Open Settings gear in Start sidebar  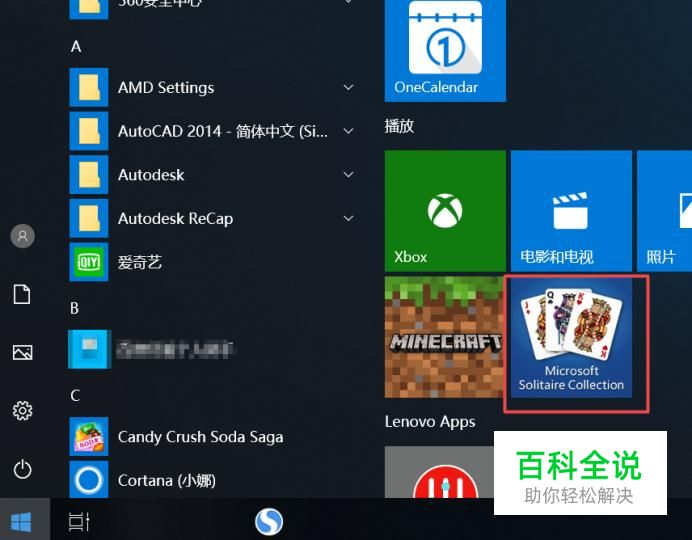pos(22,411)
